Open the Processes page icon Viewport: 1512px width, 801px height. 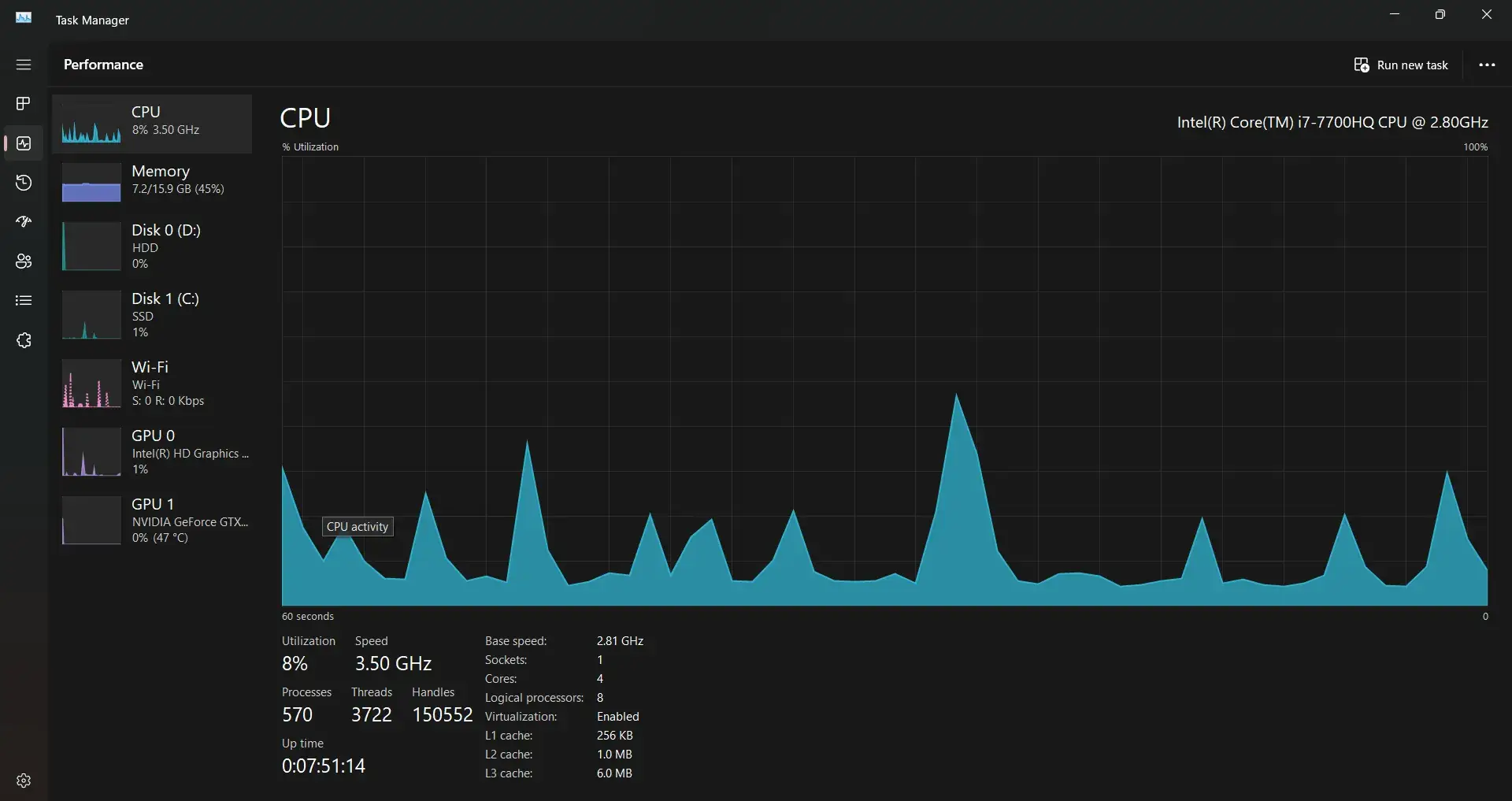[x=24, y=104]
